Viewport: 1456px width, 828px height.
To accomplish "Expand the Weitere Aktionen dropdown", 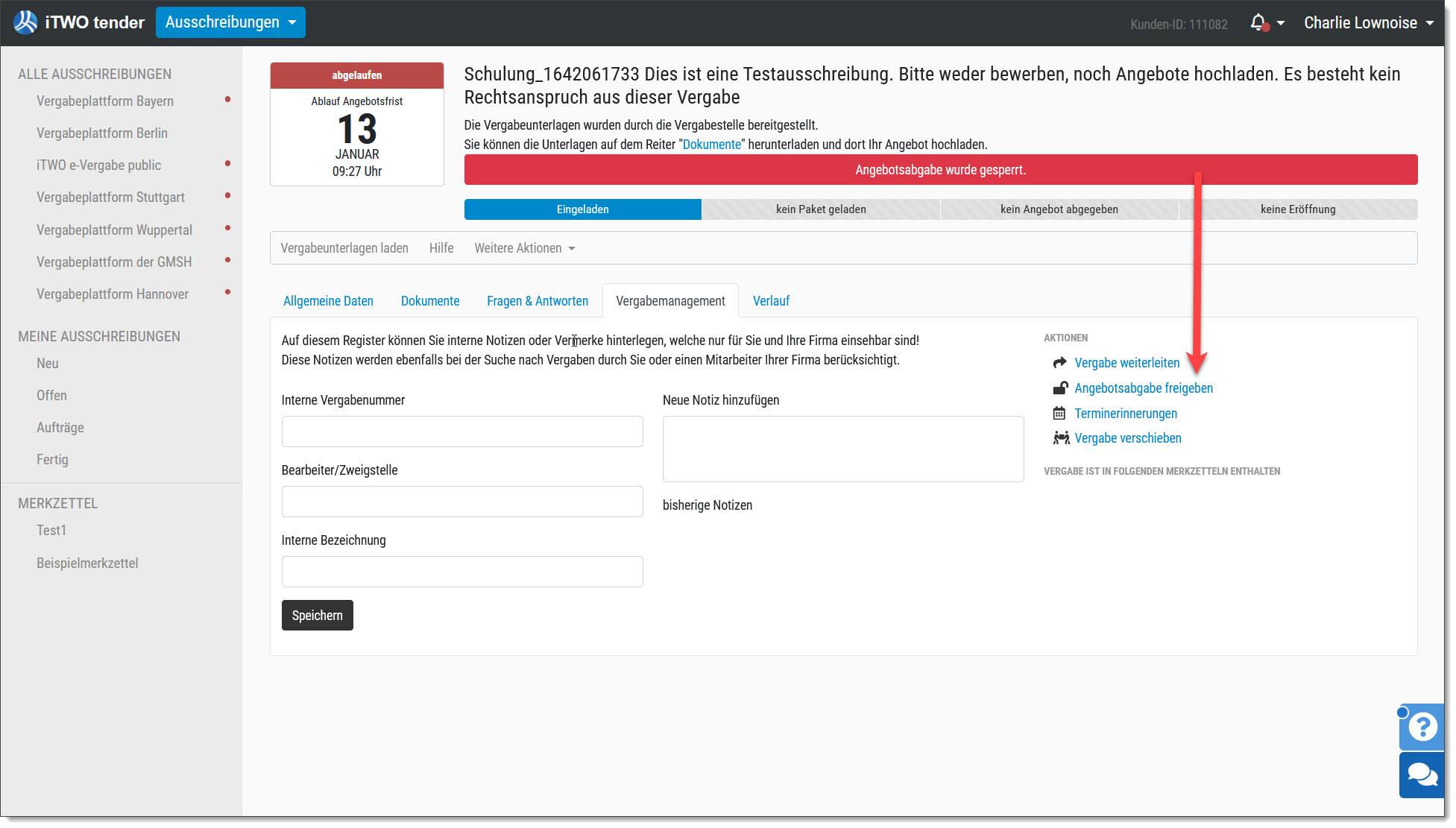I will point(525,248).
